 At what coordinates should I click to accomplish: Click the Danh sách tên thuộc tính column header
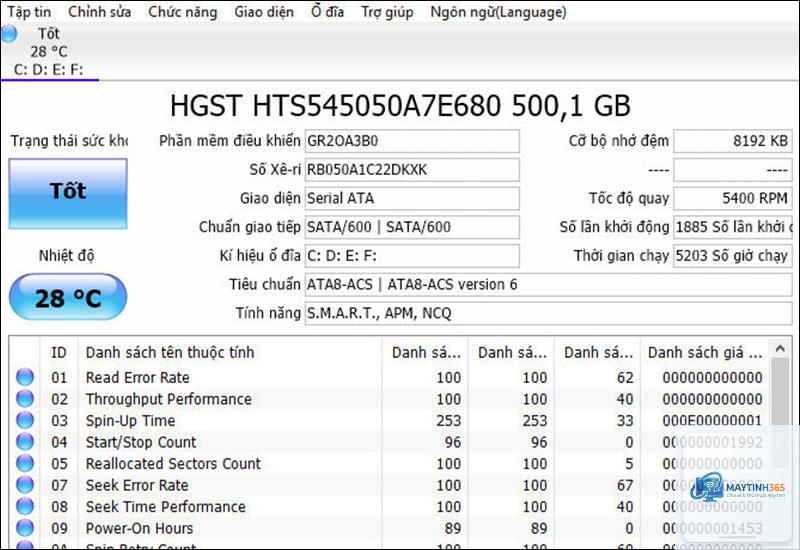tap(230, 353)
